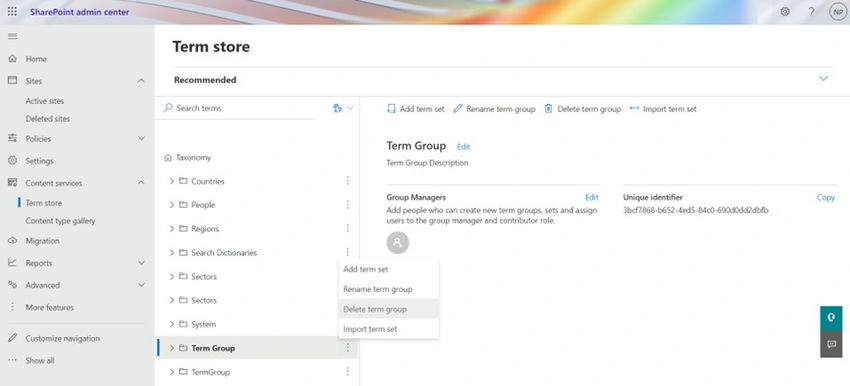
Task: Open Deleted sites page
Action: 48,118
